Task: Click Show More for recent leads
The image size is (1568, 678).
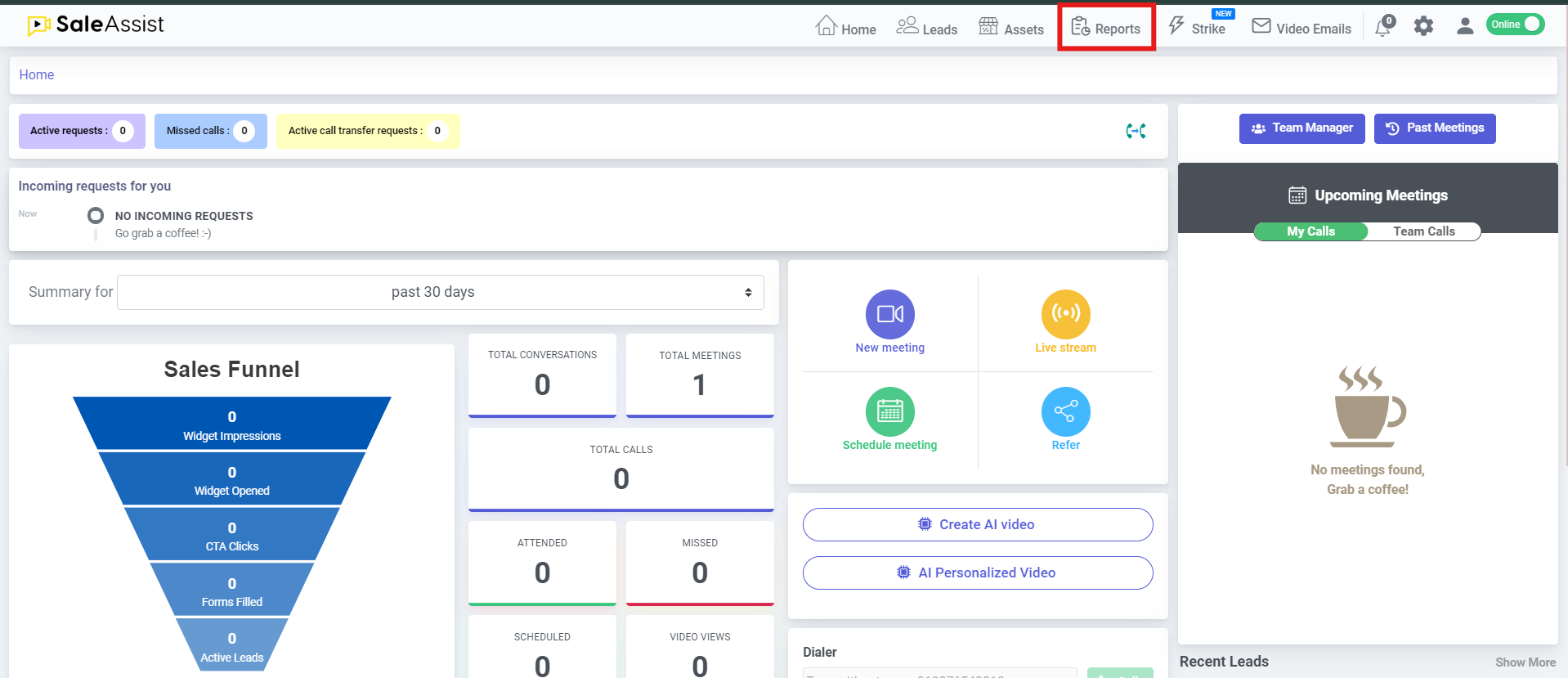Action: click(1525, 662)
